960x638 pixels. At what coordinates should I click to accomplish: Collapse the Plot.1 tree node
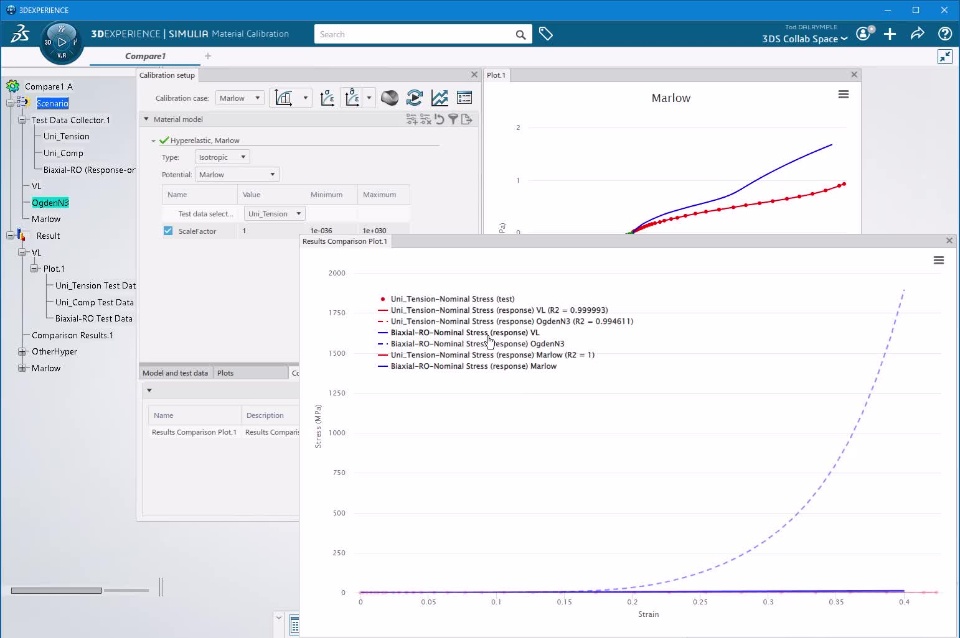click(x=34, y=269)
